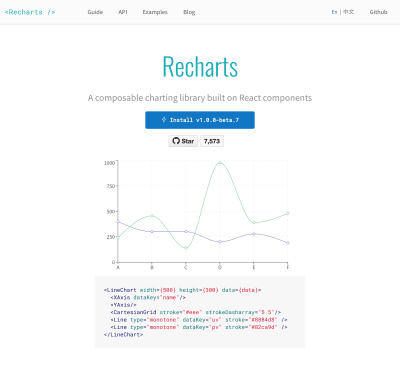Open the Blog link
Screen dimensions: 400x370
(x=189, y=12)
